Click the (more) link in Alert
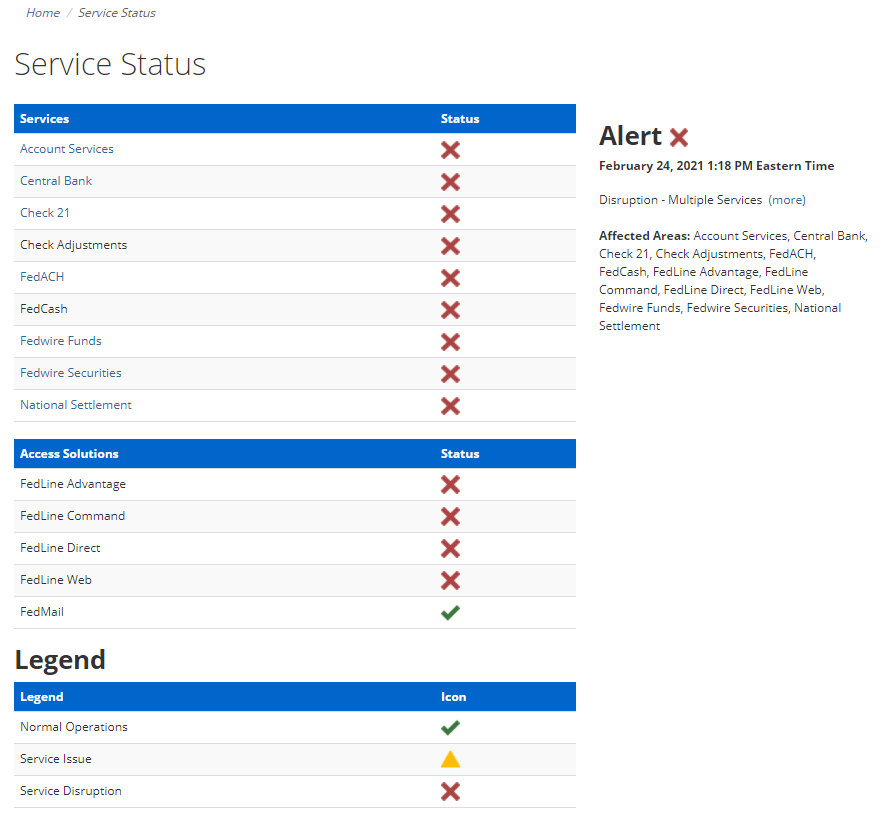 tap(787, 200)
